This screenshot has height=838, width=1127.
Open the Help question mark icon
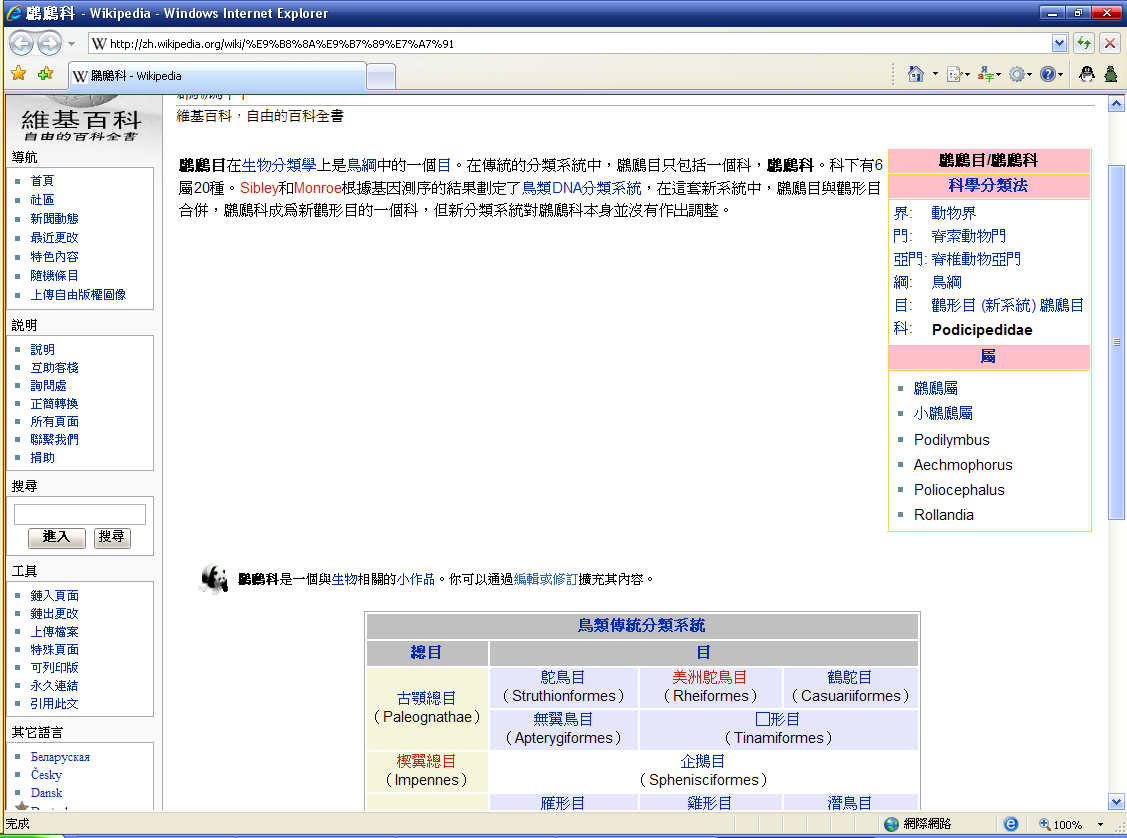coord(1047,74)
